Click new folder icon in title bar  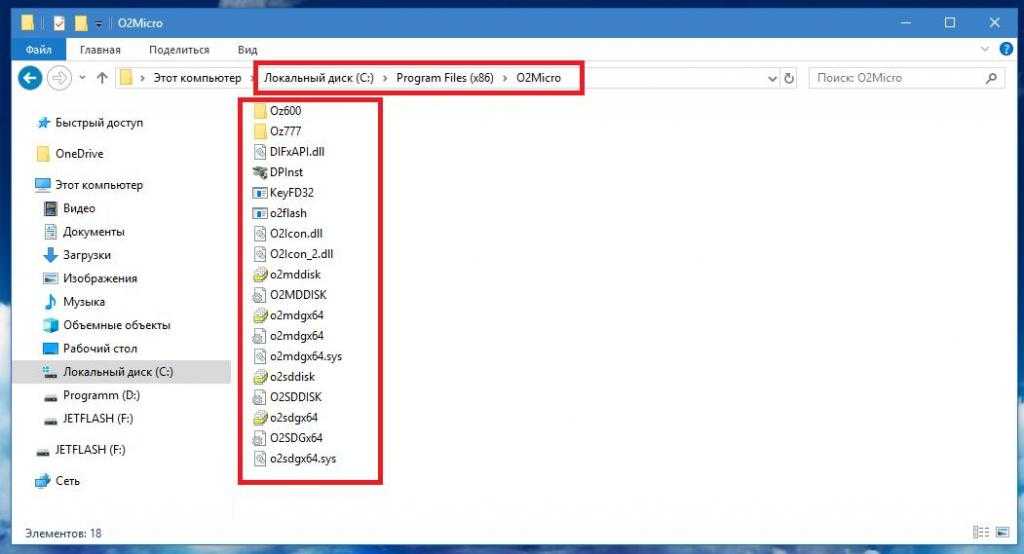pos(81,24)
